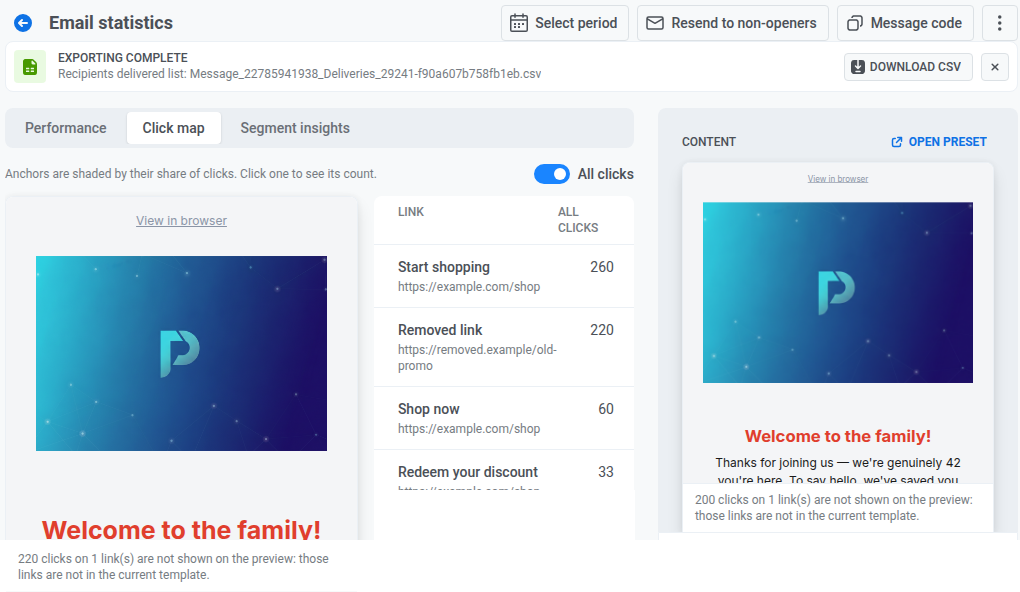This screenshot has width=1020, height=592.
Task: Select the Redeem your discount row
Action: (504, 470)
